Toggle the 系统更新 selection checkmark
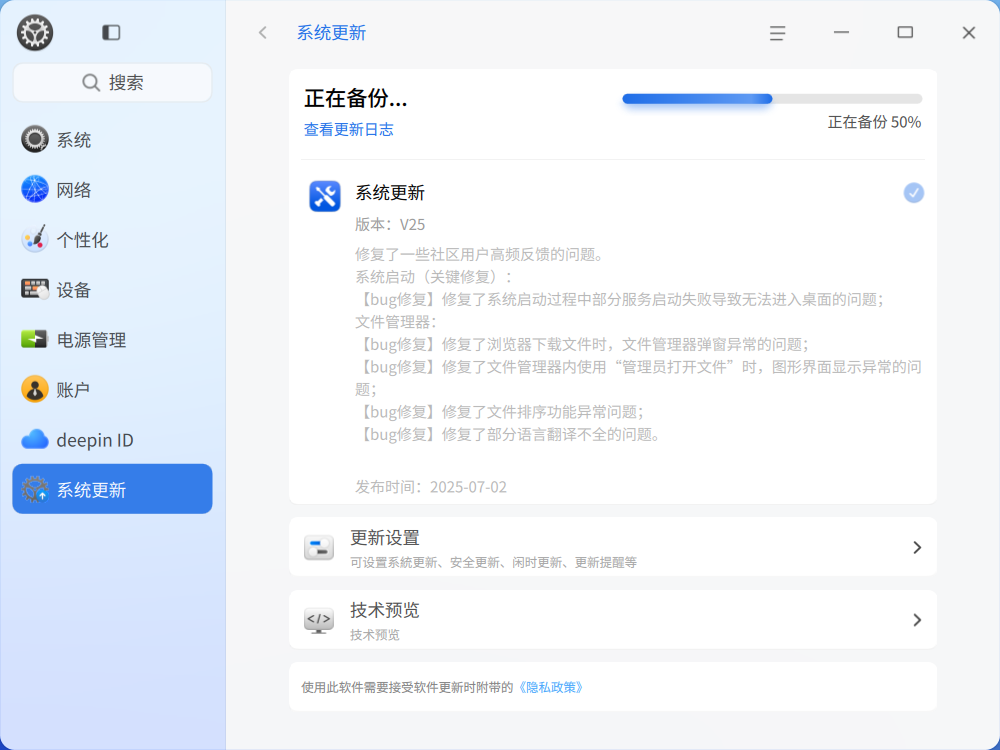The image size is (1000, 750). point(913,193)
